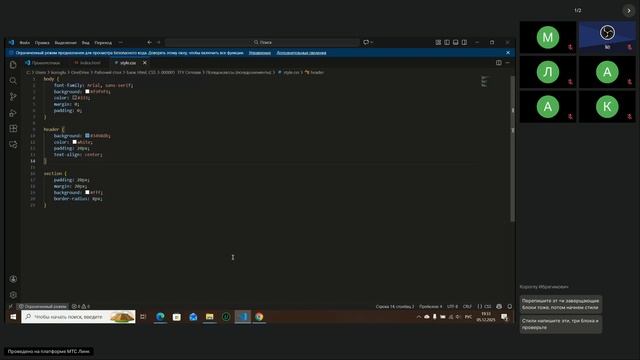Open the editor More Actions ellipsis
640x360 pixels.
(x=508, y=63)
